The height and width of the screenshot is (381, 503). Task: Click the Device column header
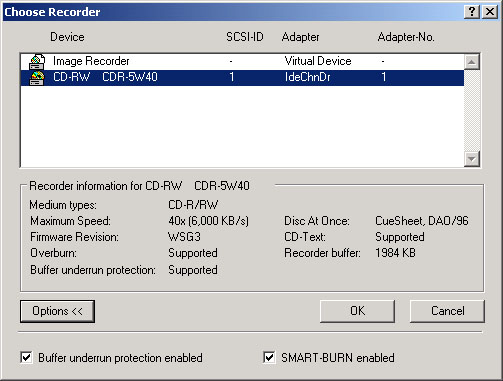tap(67, 37)
